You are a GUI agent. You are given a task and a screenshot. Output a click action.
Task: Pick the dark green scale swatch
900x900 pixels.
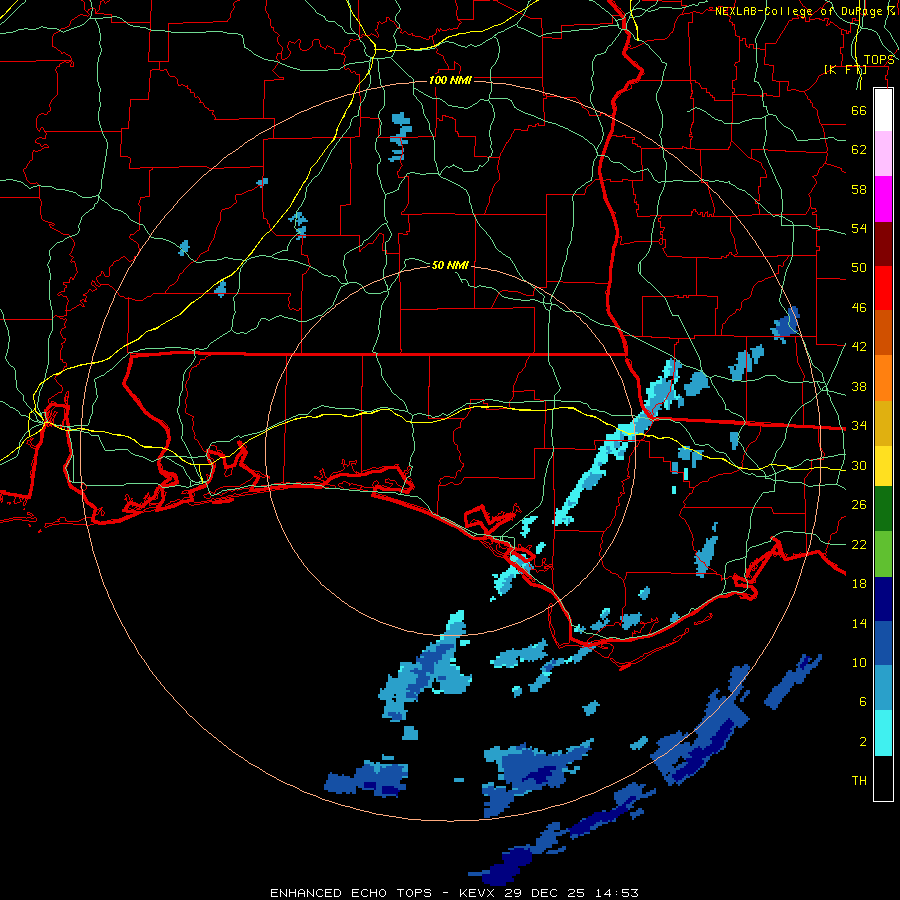(883, 509)
